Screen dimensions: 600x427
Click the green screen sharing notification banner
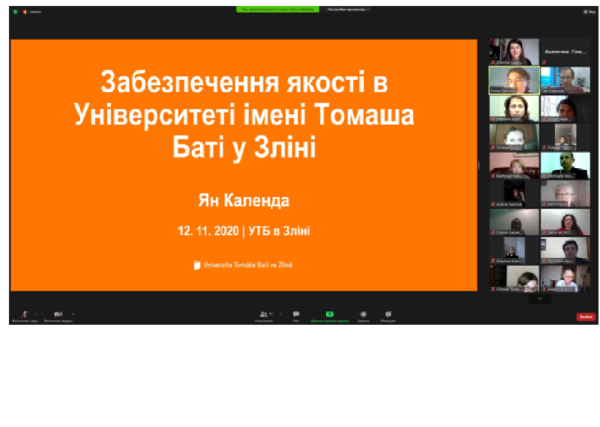point(273,9)
